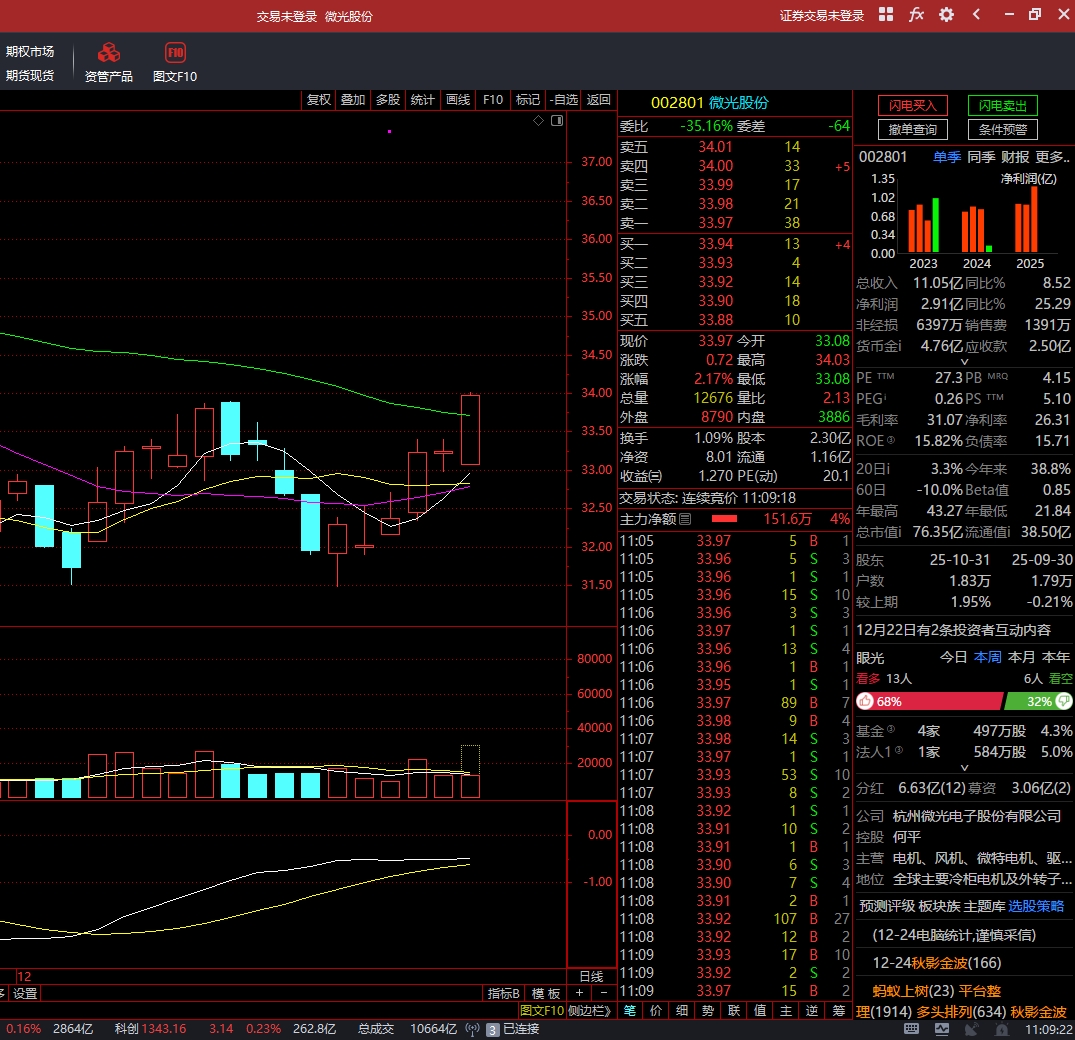Remove stock from watchlist via -自选
The width and height of the screenshot is (1075, 1040).
(x=564, y=100)
